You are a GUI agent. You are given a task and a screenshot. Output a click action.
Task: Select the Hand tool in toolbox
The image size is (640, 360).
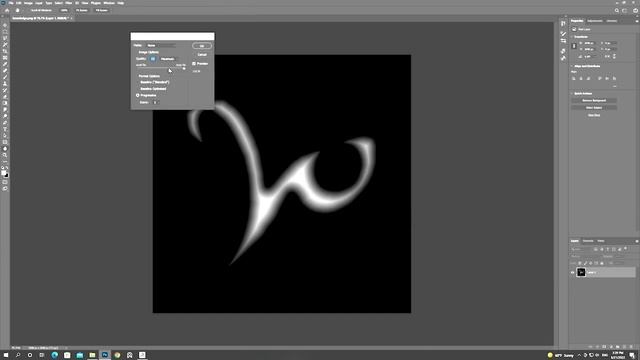click(x=5, y=149)
